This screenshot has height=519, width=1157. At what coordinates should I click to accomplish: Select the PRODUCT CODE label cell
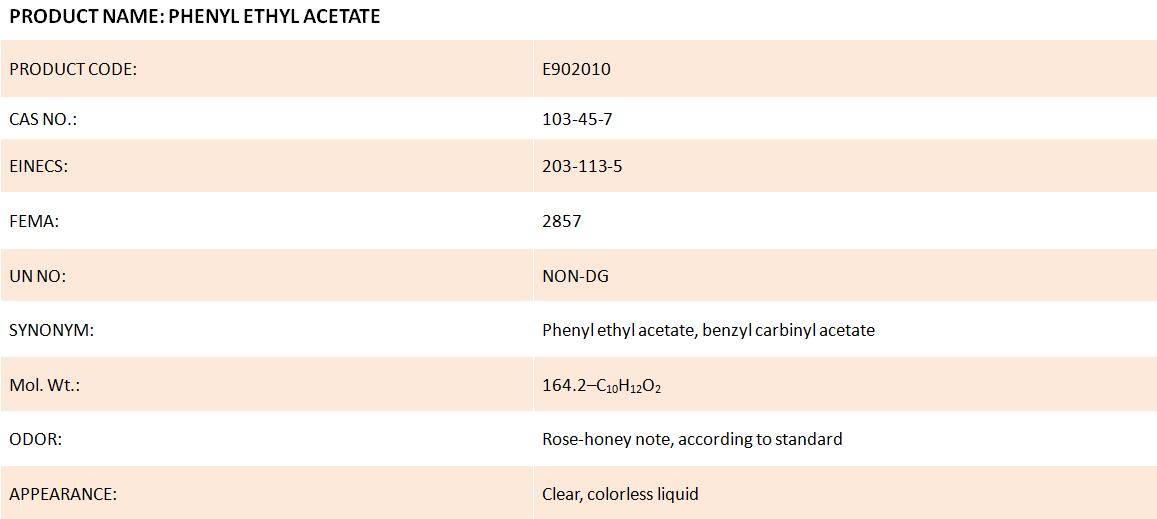tap(266, 69)
